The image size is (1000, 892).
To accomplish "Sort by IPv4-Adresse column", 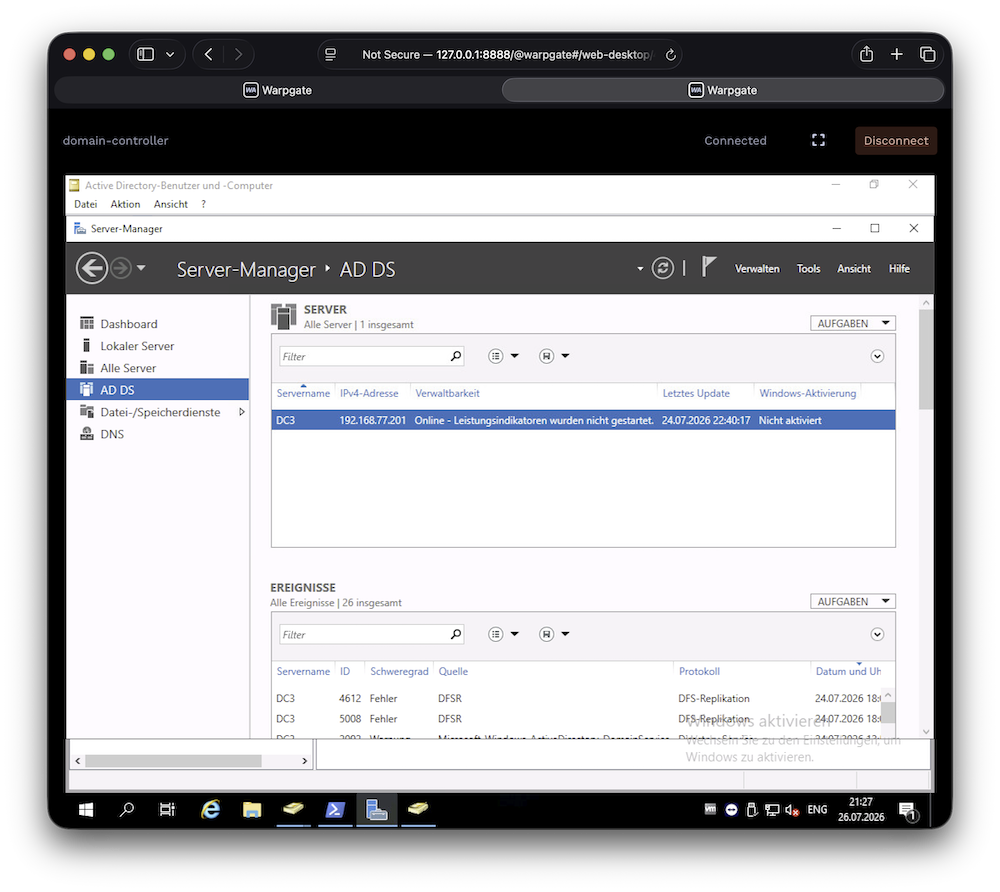I will tap(369, 393).
